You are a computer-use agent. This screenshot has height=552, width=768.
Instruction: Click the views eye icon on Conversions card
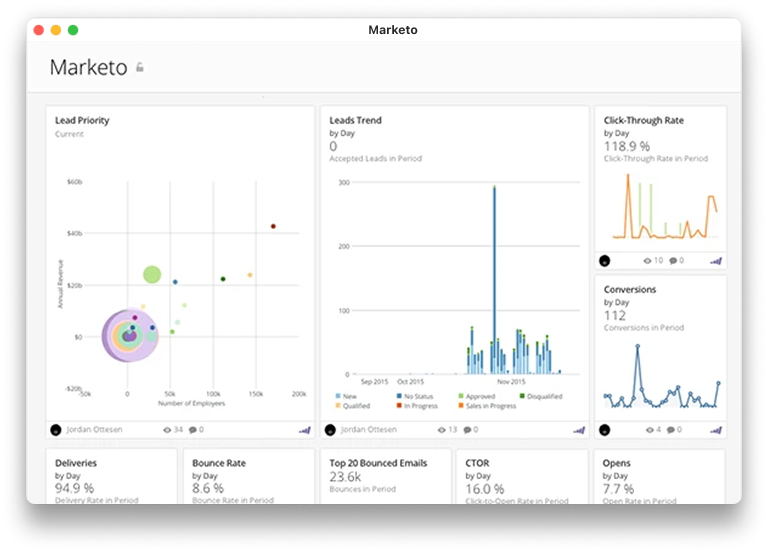(x=649, y=430)
